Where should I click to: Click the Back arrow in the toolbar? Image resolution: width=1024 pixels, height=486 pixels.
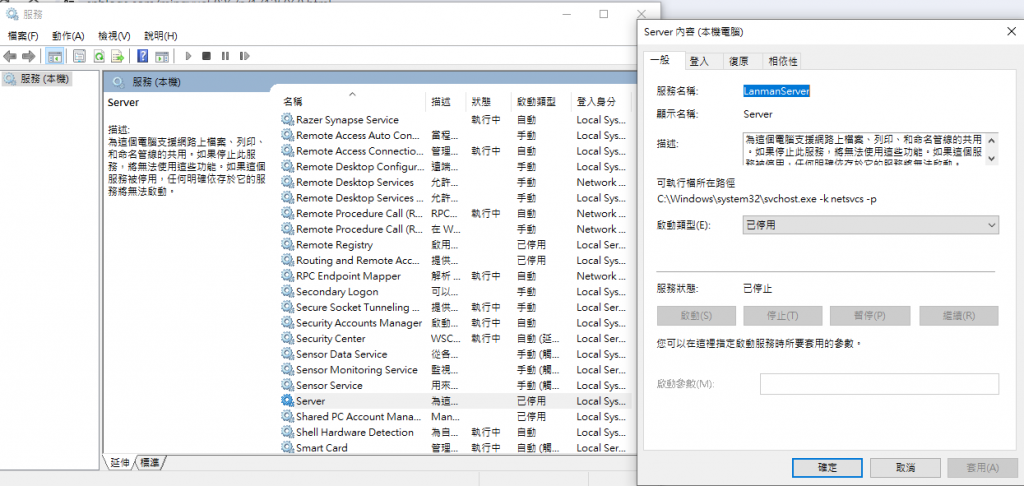10,56
